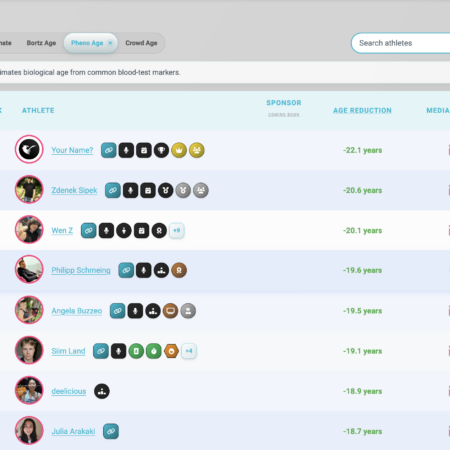
Task: Switch to the Crowd Age tab
Action: 141,43
